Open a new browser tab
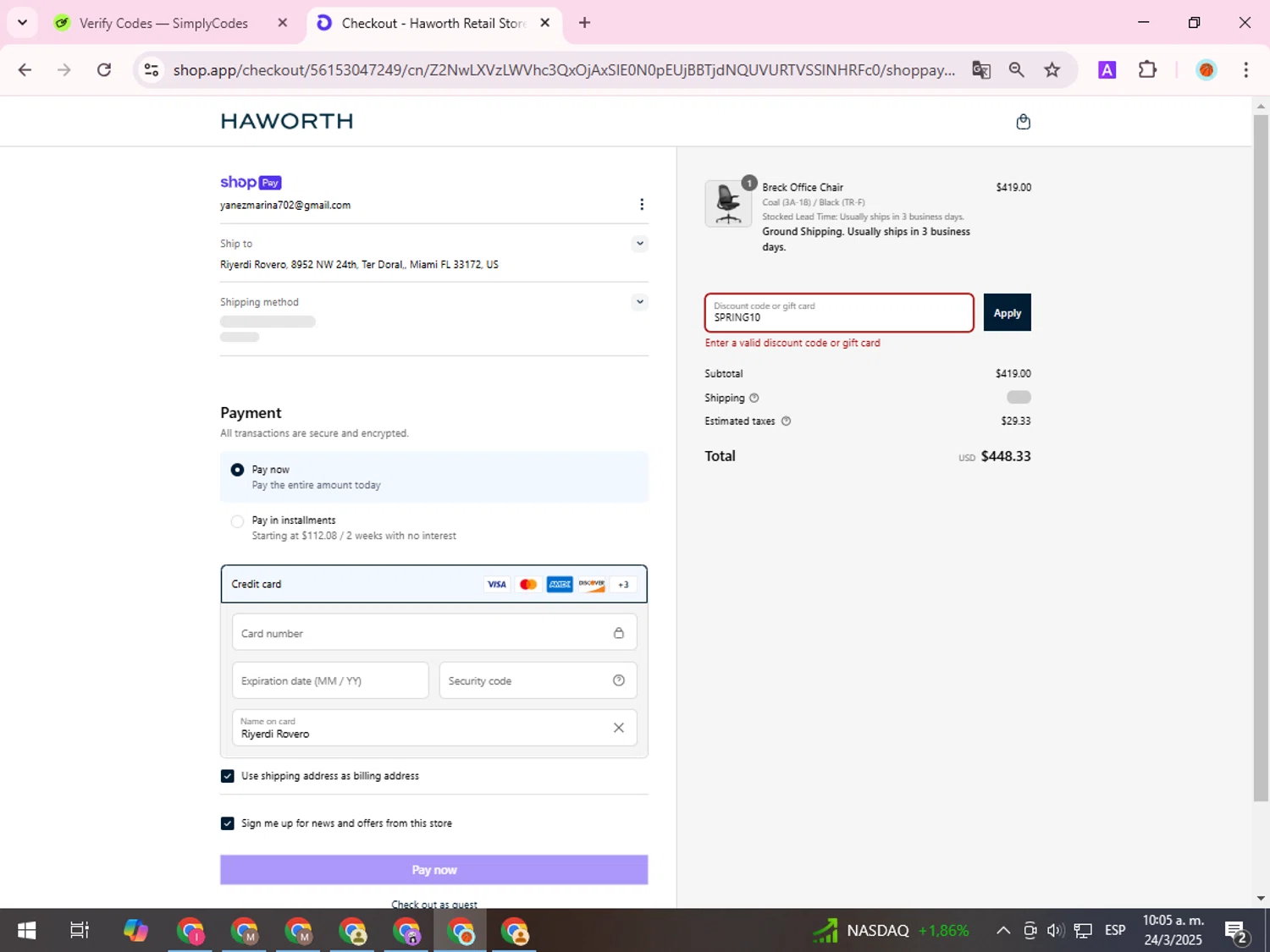This screenshot has width=1270, height=952. [x=584, y=23]
